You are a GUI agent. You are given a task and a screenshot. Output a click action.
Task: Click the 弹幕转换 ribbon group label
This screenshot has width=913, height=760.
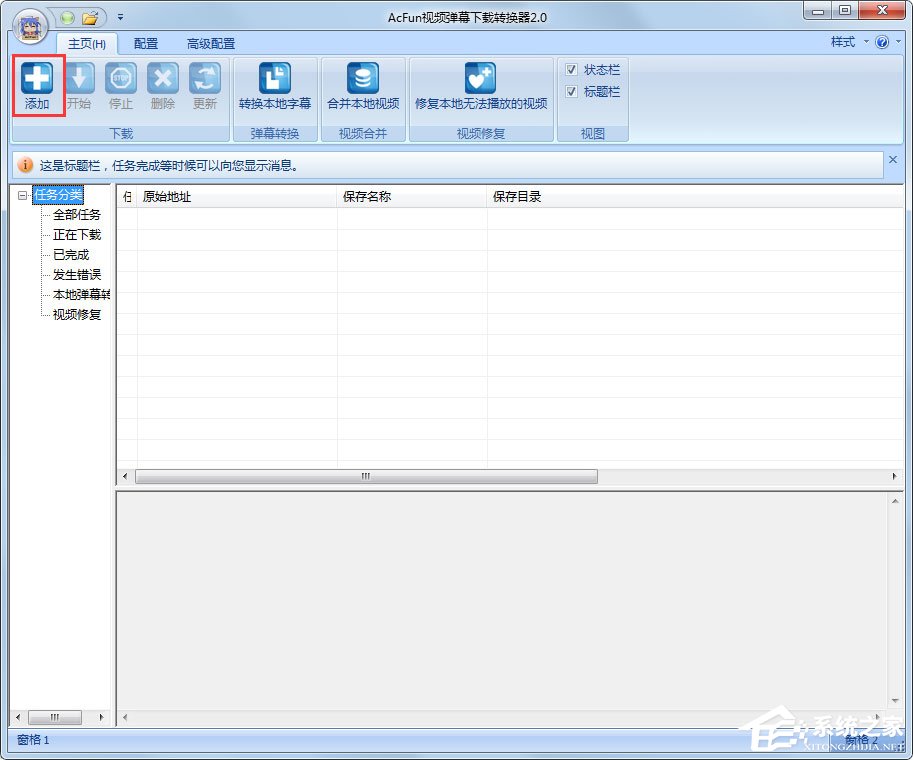click(275, 133)
